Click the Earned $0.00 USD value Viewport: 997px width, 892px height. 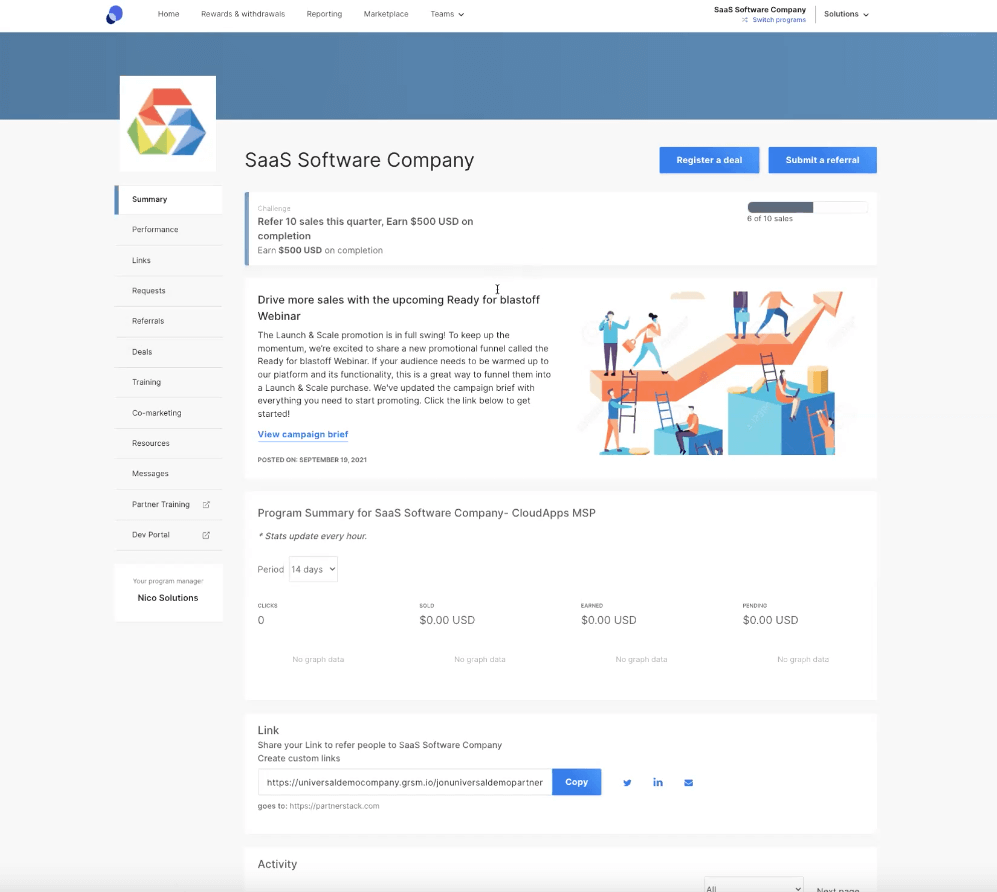click(x=609, y=620)
